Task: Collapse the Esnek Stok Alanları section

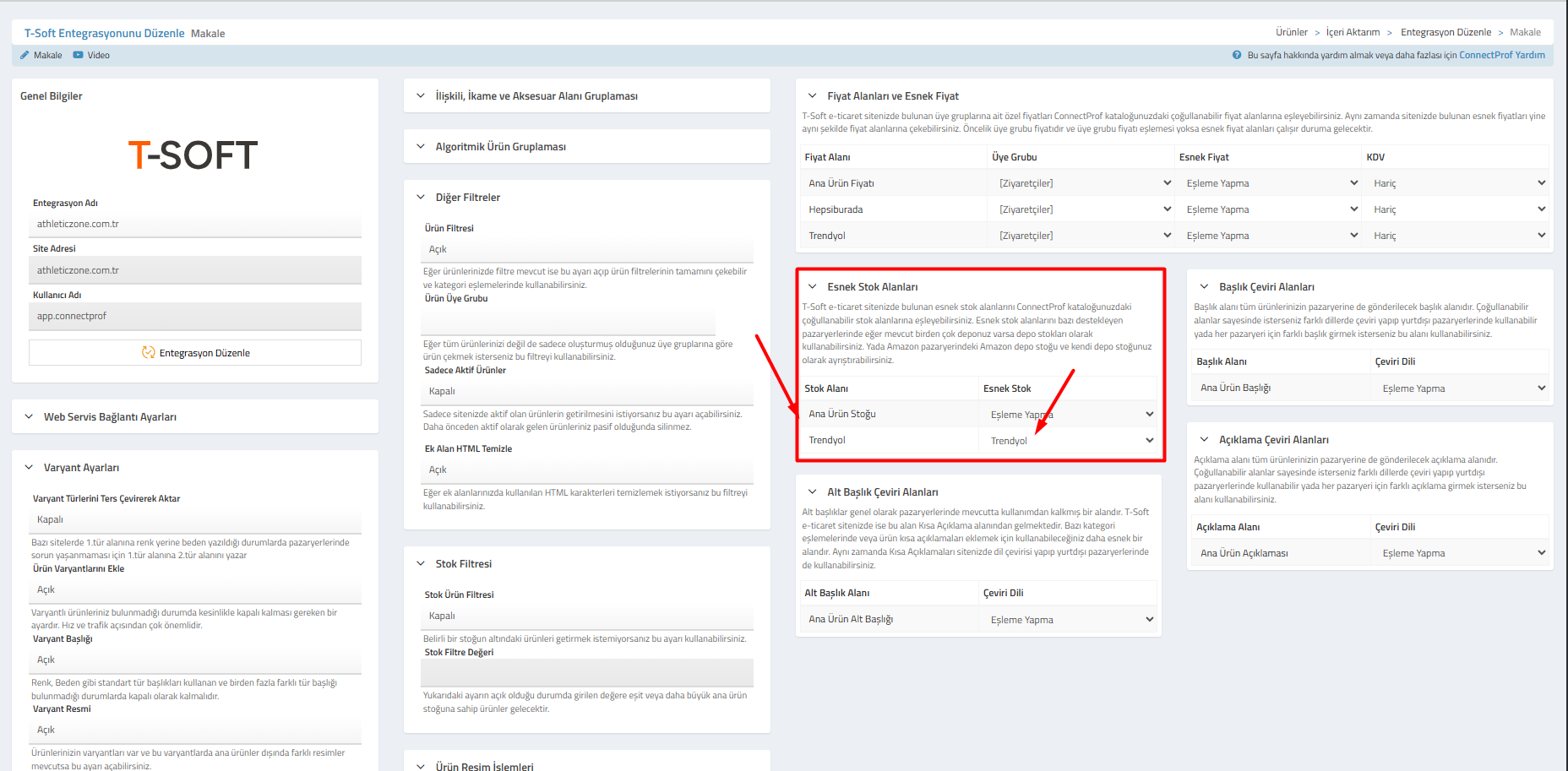Action: click(813, 286)
